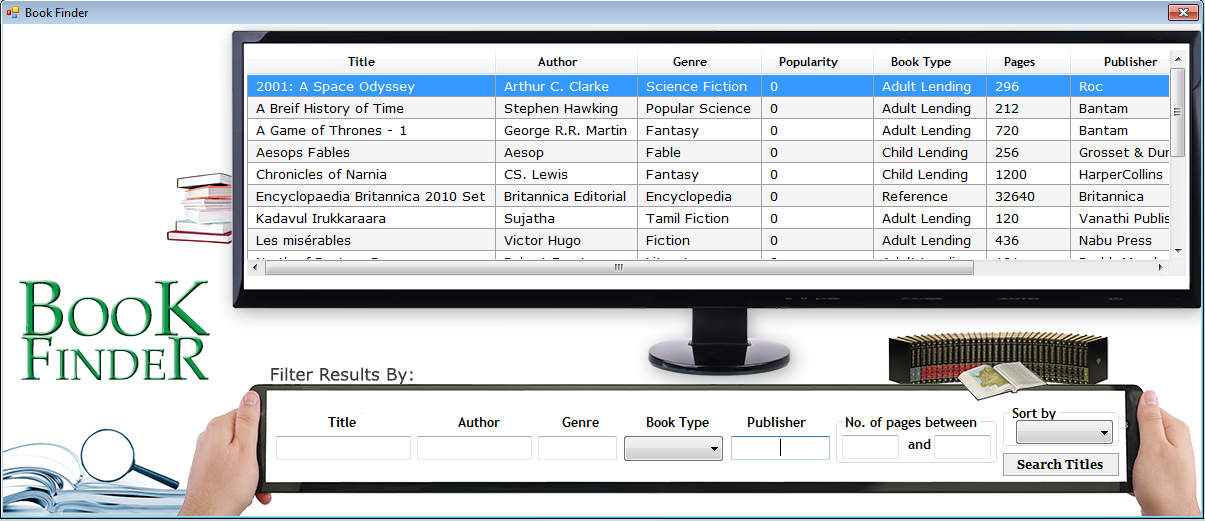The image size is (1205, 521).
Task: Select the A Game of Thrones - 1 row
Action: point(370,130)
